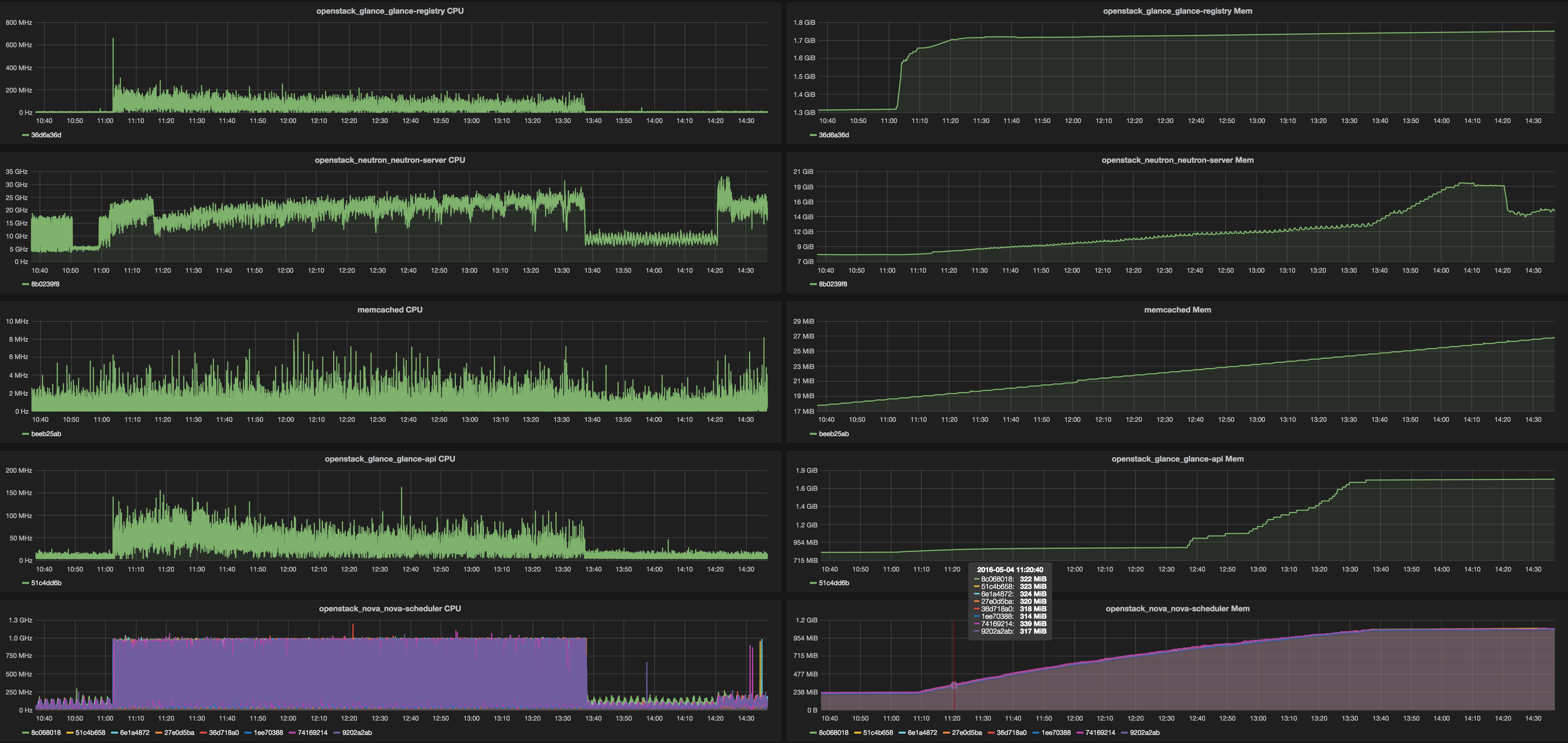Click legend label 51c4dd6b under glance-api CPU
Image resolution: width=1568 pixels, height=743 pixels.
pos(46,583)
